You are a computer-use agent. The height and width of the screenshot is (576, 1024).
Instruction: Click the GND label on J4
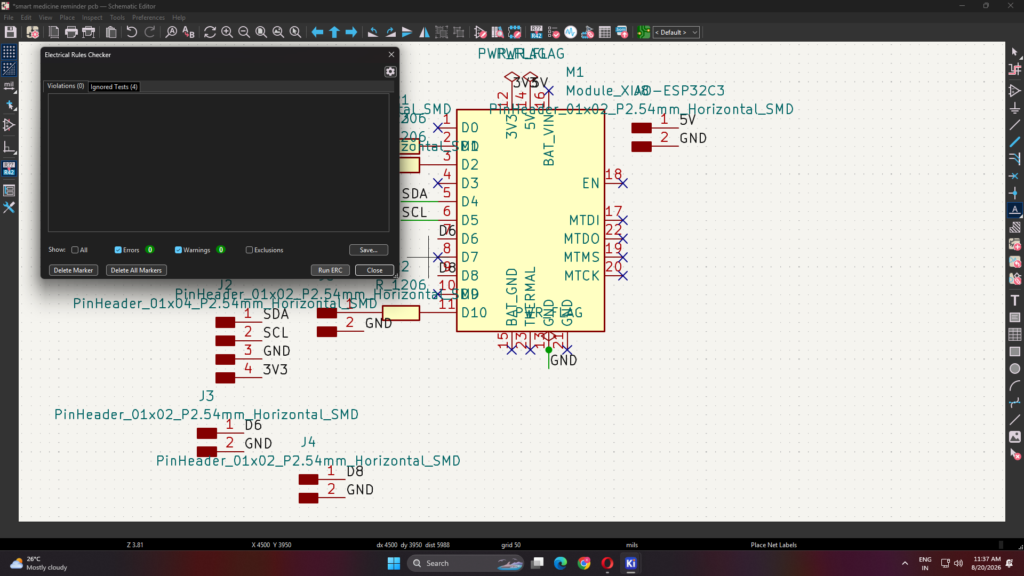[x=360, y=490]
